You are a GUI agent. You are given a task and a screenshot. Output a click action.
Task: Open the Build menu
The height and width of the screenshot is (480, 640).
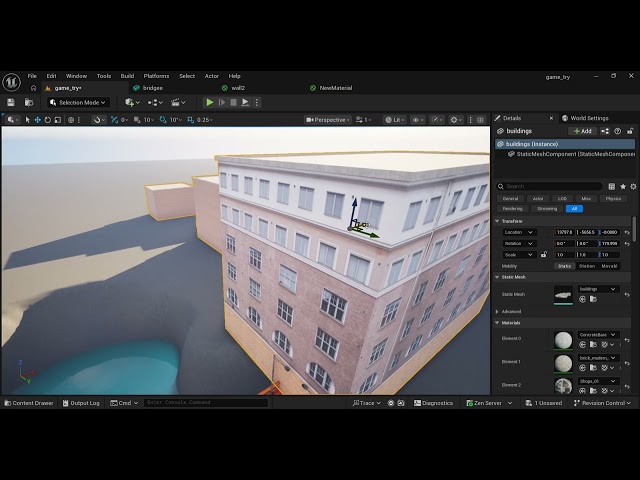point(127,76)
